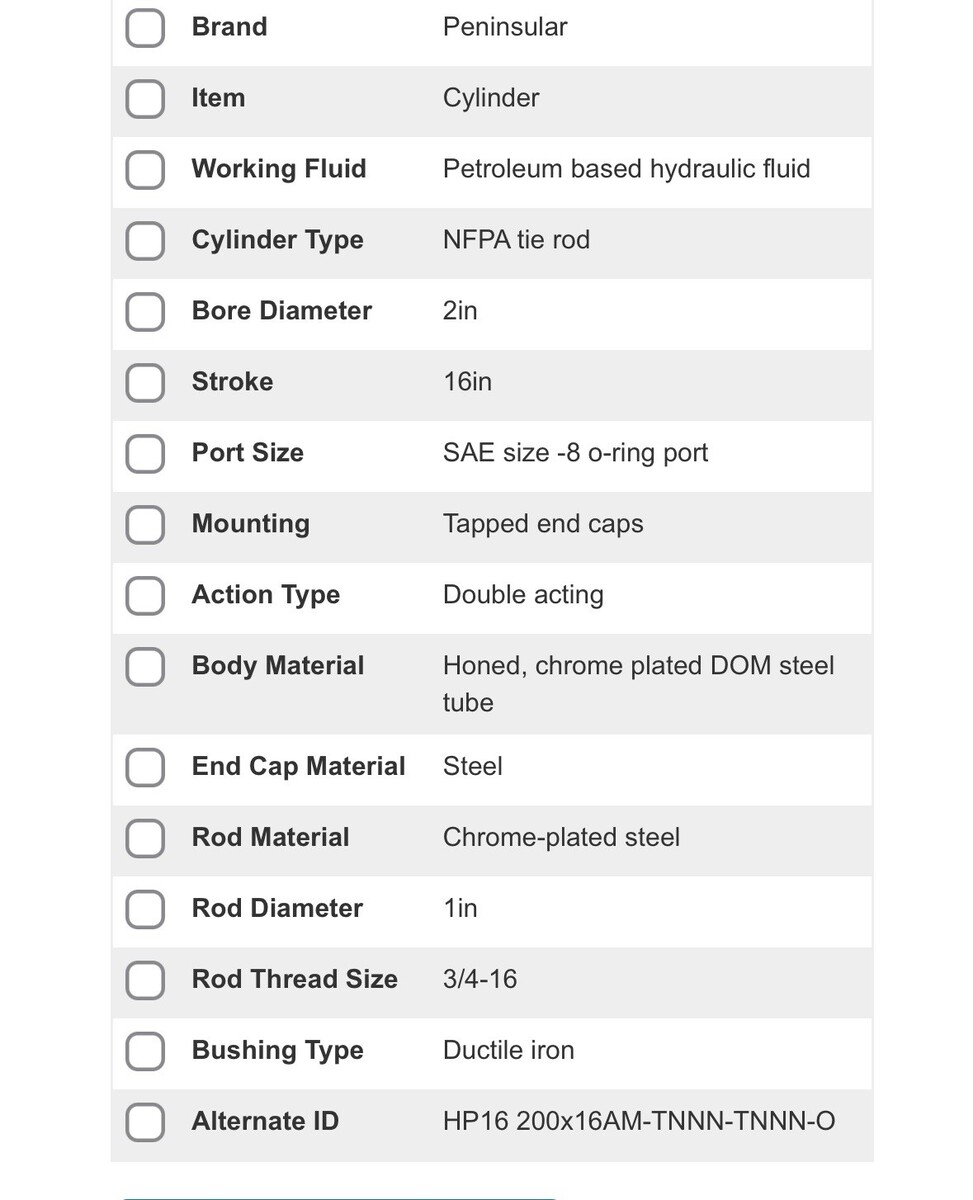
Task: Check the Rod Material checkbox
Action: point(145,838)
